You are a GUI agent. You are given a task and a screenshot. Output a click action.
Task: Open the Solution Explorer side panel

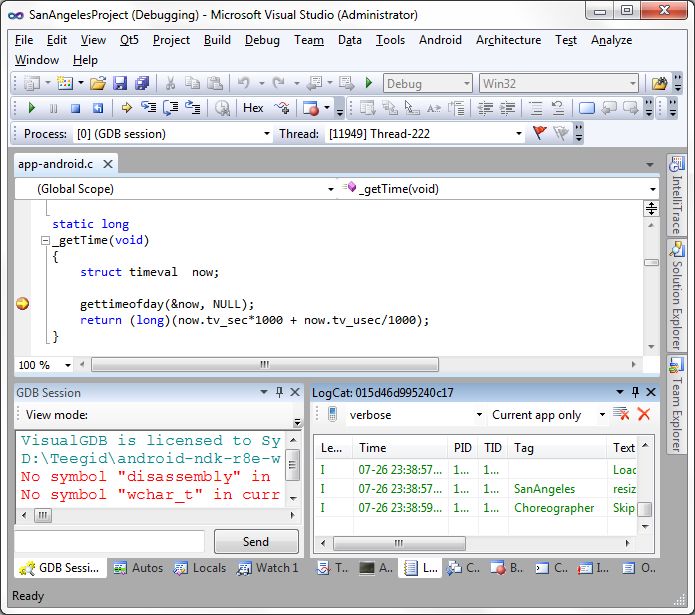[x=676, y=296]
